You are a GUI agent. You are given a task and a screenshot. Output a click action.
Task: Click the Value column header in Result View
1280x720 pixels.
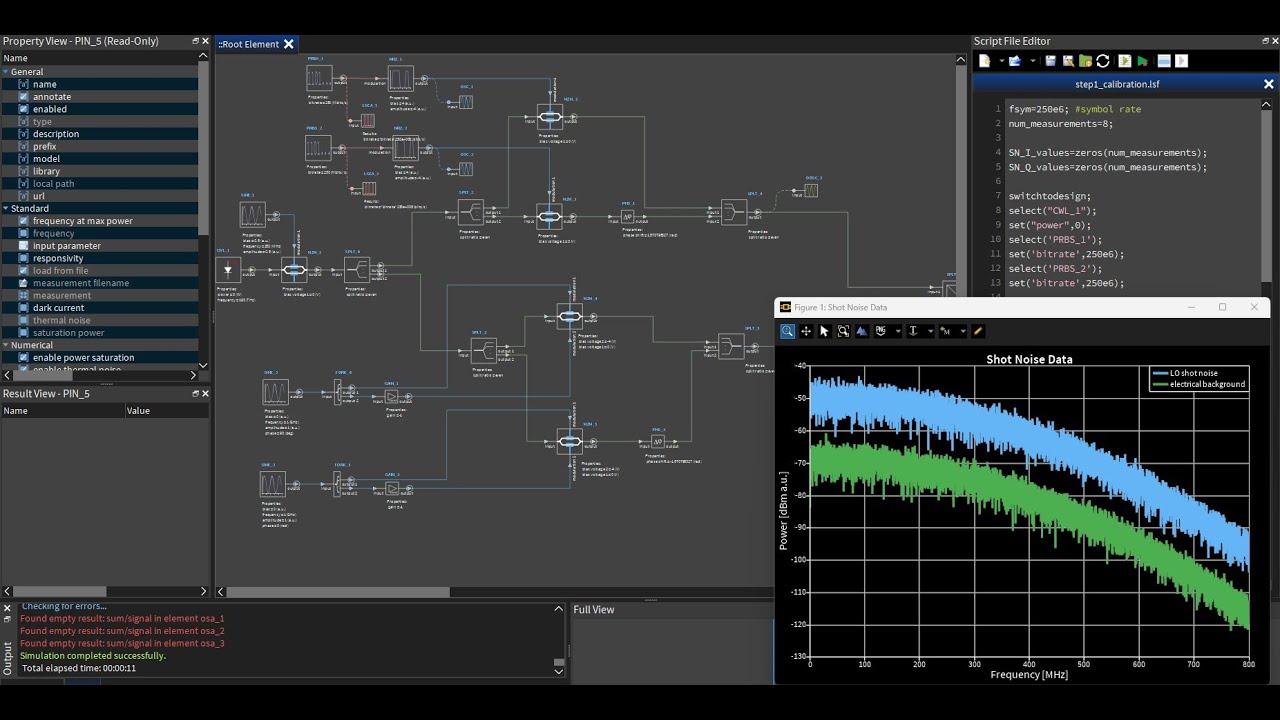point(166,410)
